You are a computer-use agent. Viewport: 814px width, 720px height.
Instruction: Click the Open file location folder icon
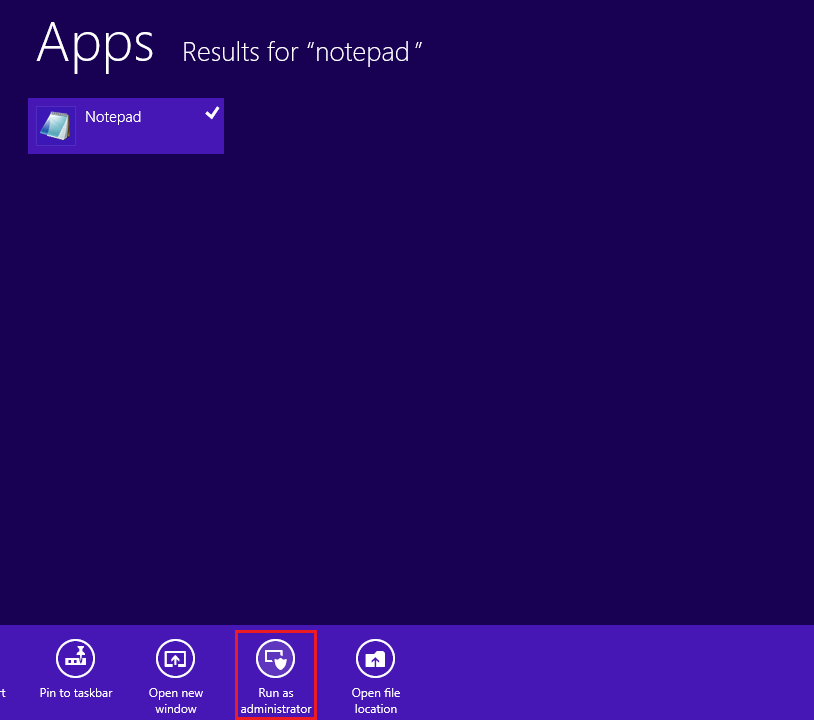click(375, 658)
